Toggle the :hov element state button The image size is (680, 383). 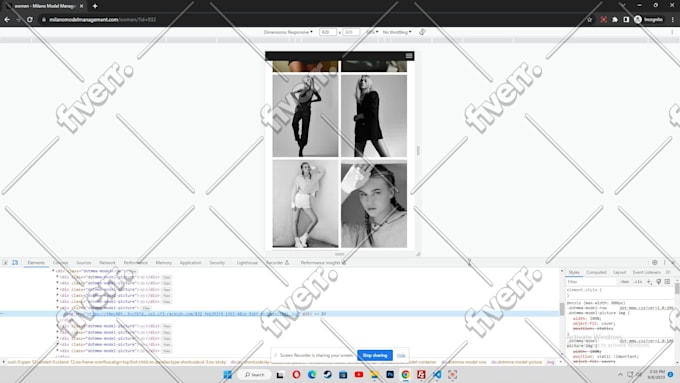[624, 282]
